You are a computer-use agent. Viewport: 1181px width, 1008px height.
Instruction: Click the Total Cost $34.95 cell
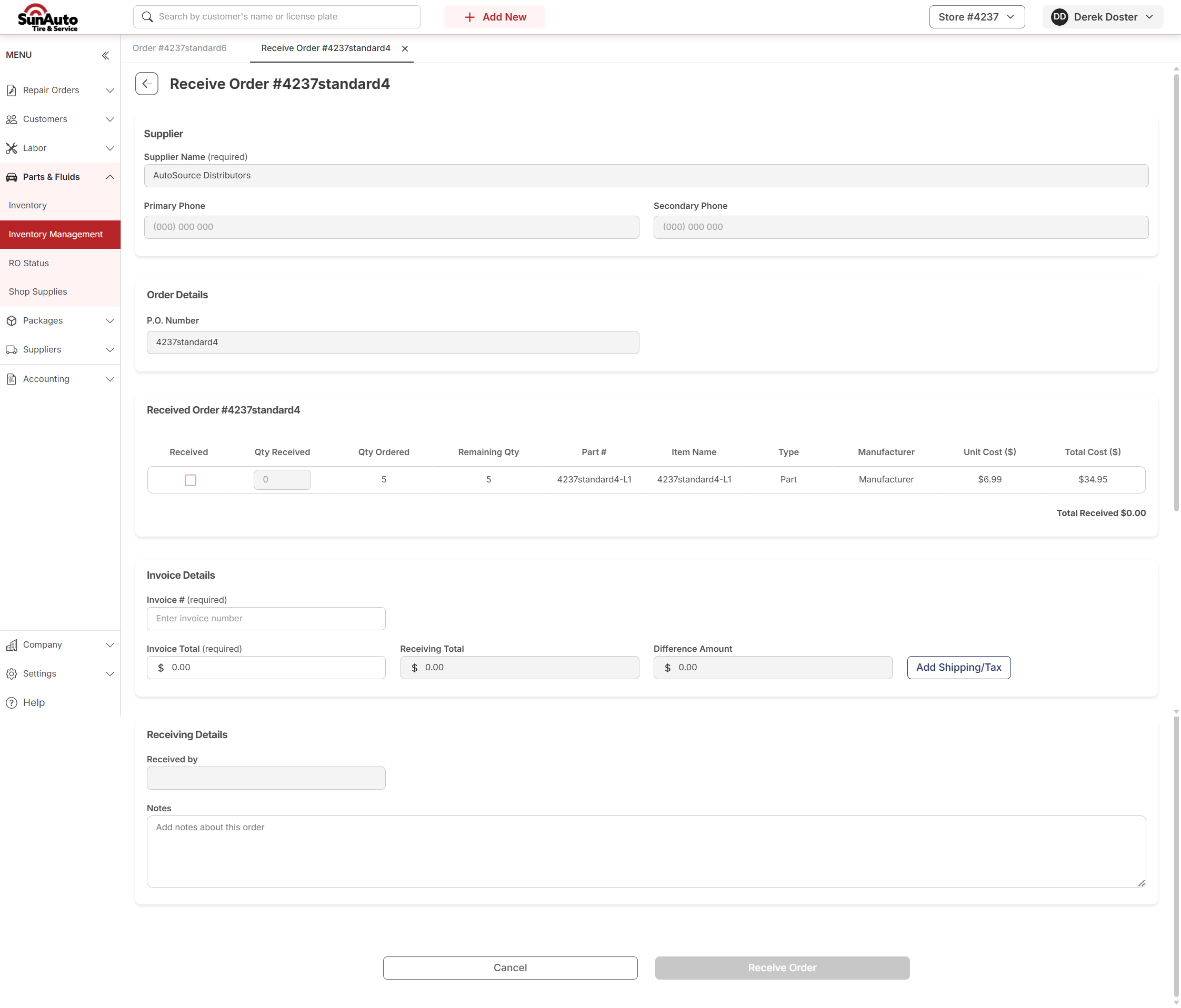click(1093, 480)
